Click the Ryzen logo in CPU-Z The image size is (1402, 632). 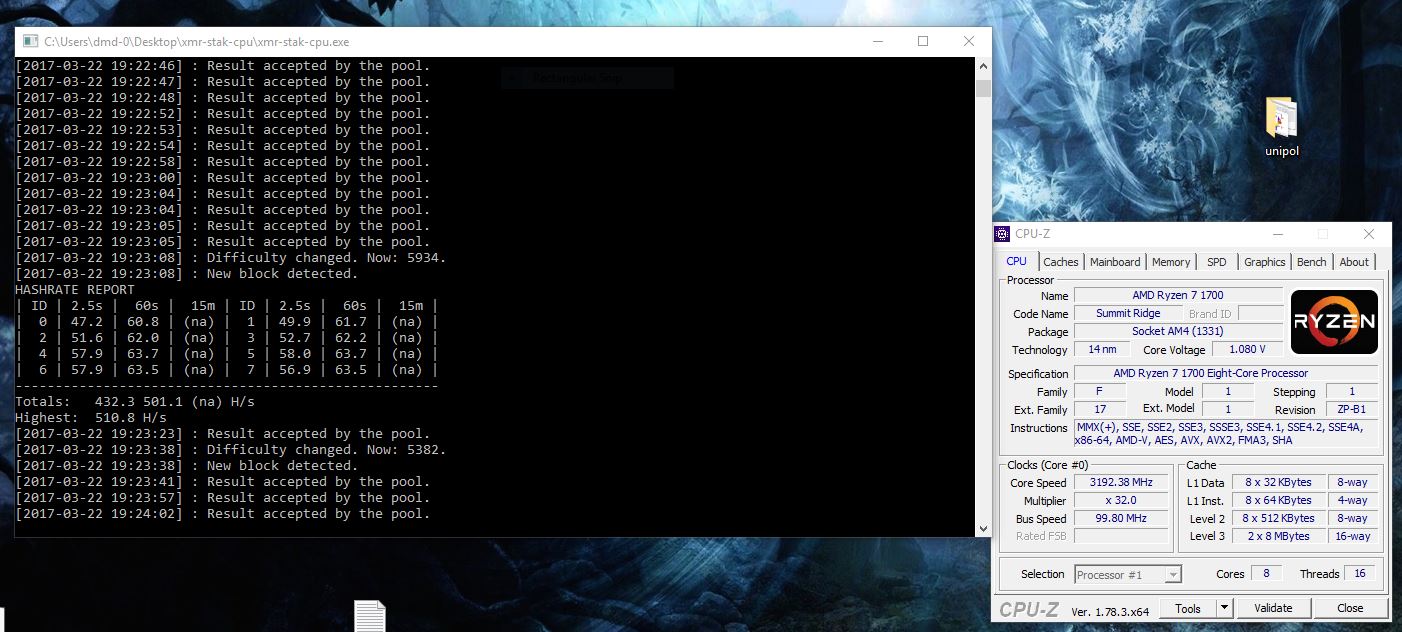(x=1334, y=322)
